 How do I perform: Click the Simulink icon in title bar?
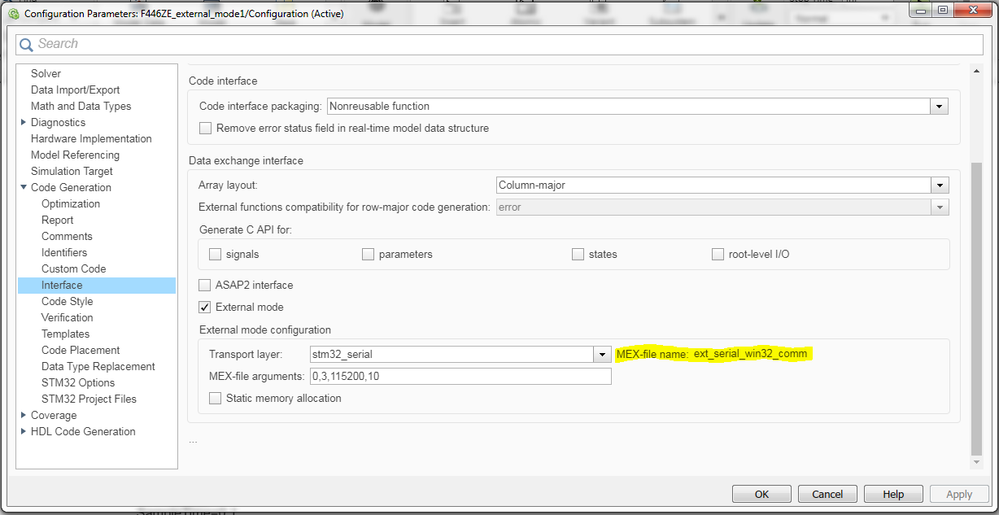(13, 13)
